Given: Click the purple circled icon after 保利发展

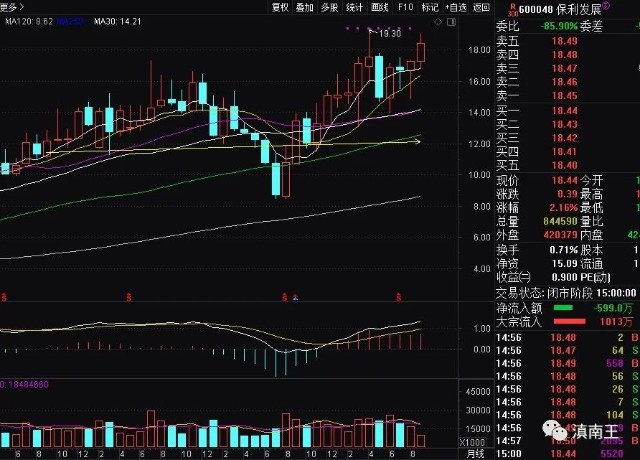Looking at the screenshot, I should point(606,6).
